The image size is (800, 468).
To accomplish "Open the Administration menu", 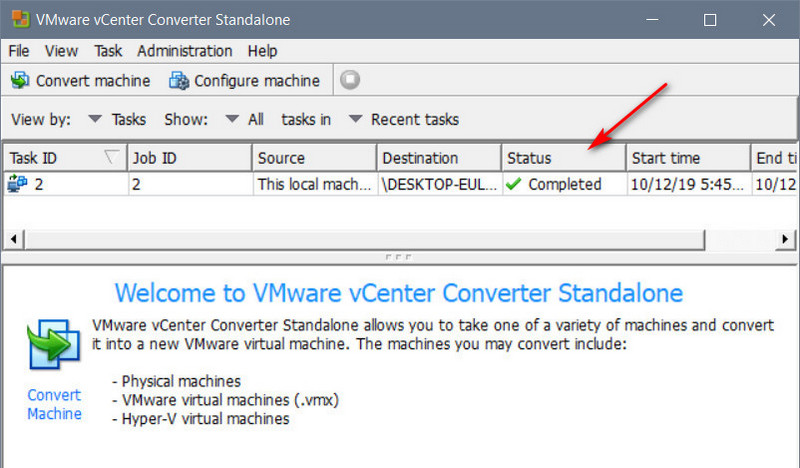I will tap(184, 51).
